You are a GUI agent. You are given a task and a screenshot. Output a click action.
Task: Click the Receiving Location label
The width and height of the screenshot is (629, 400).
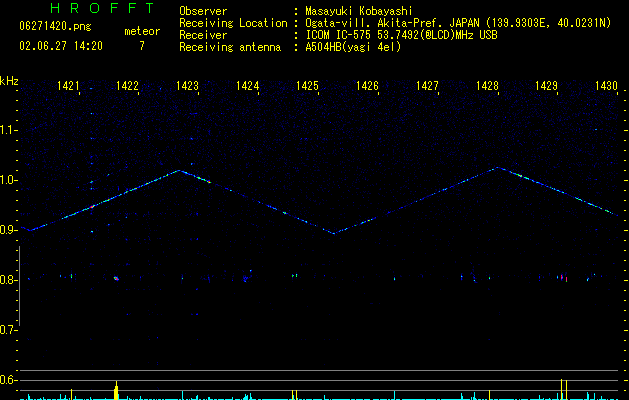tap(233, 23)
